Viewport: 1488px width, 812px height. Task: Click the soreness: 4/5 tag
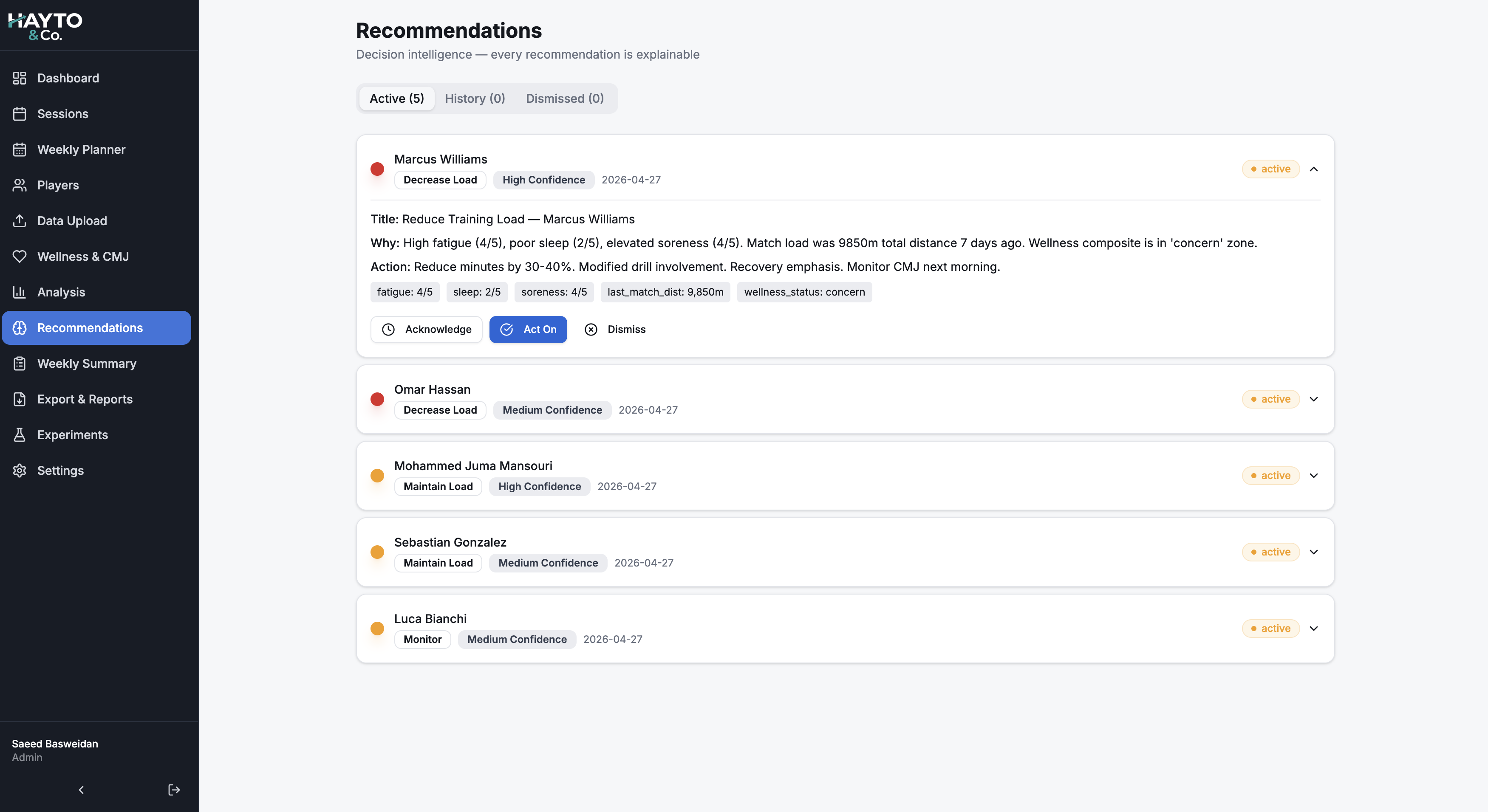tap(554, 292)
